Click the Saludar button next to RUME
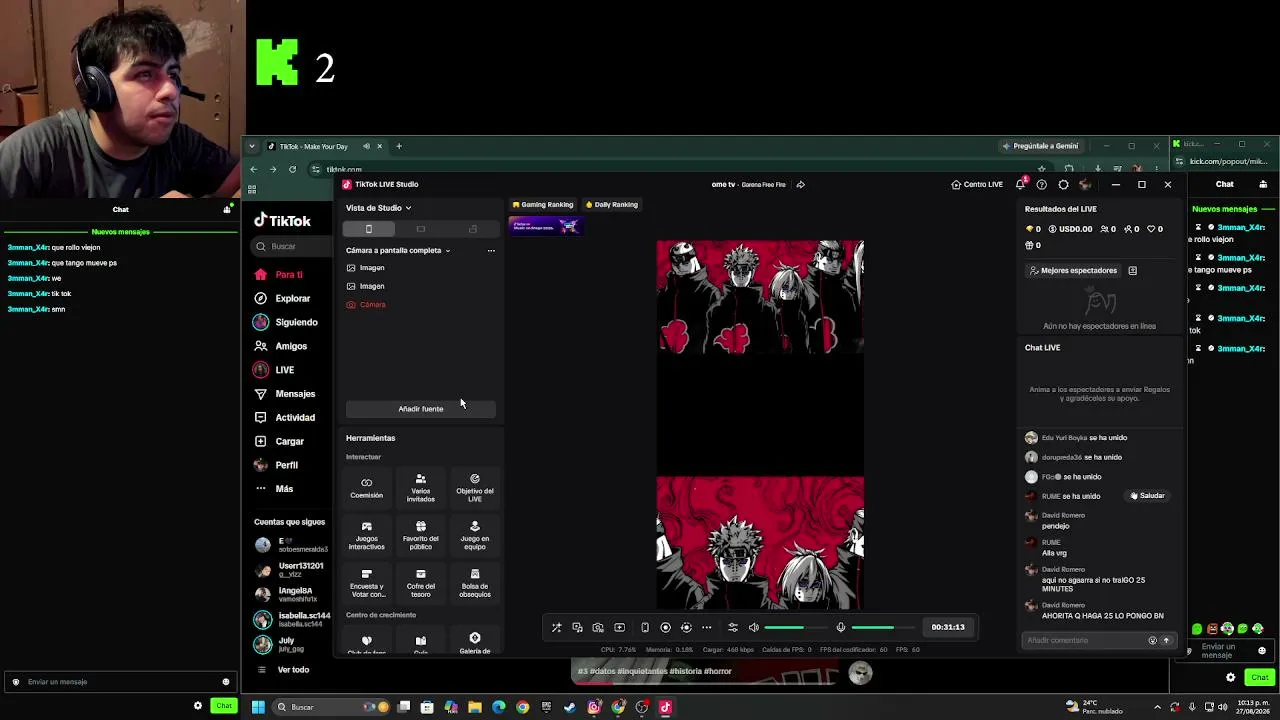Image resolution: width=1280 pixels, height=720 pixels. [1147, 496]
